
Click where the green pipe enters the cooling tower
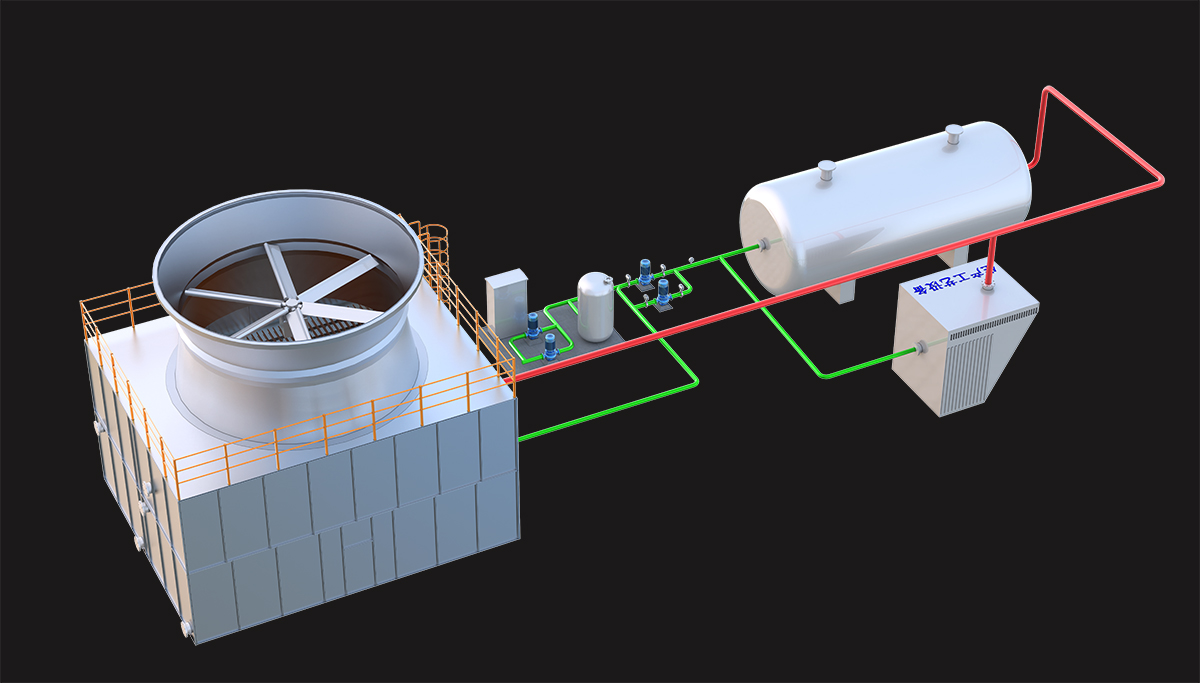pyautogui.click(x=522, y=438)
